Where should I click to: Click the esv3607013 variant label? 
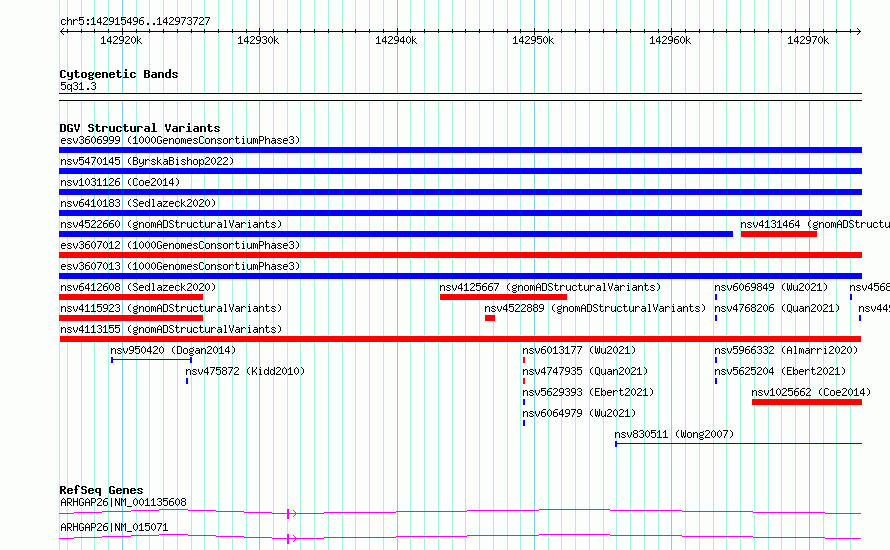click(180, 266)
